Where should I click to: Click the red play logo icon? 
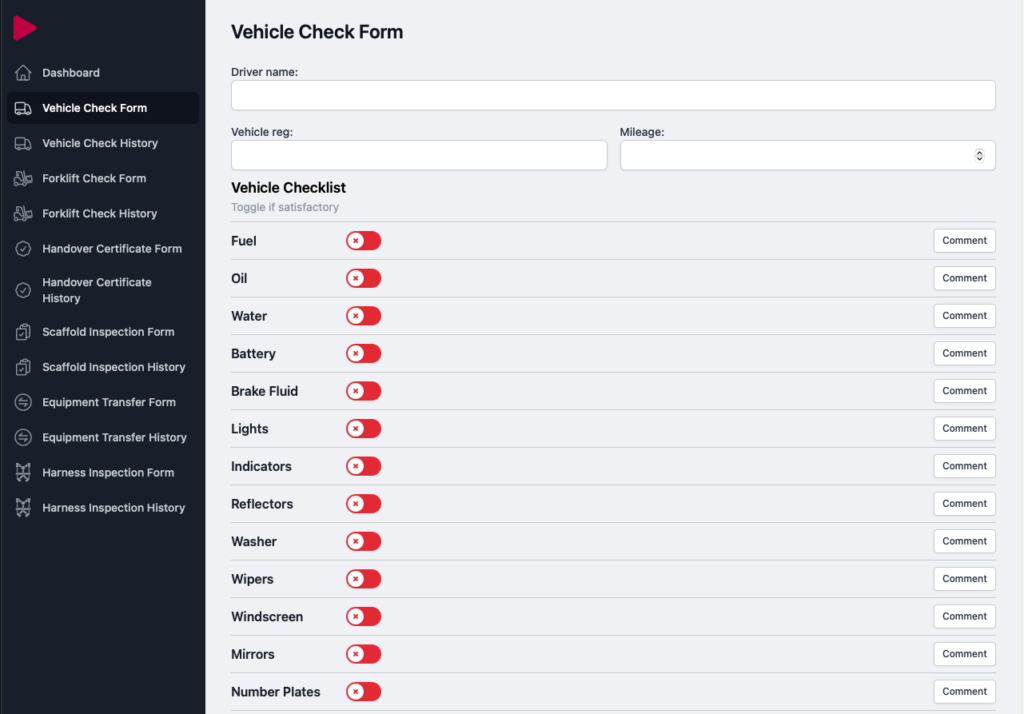25,28
